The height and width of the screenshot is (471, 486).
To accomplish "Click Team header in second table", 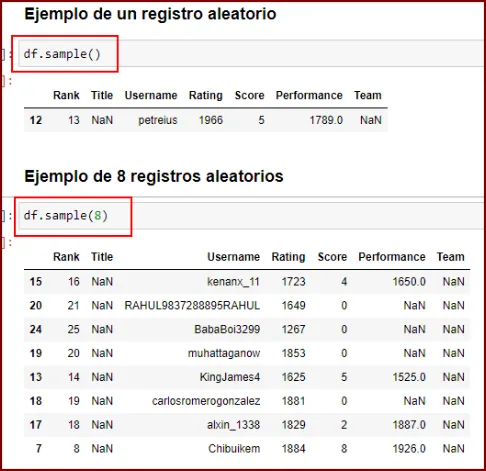I will [451, 257].
